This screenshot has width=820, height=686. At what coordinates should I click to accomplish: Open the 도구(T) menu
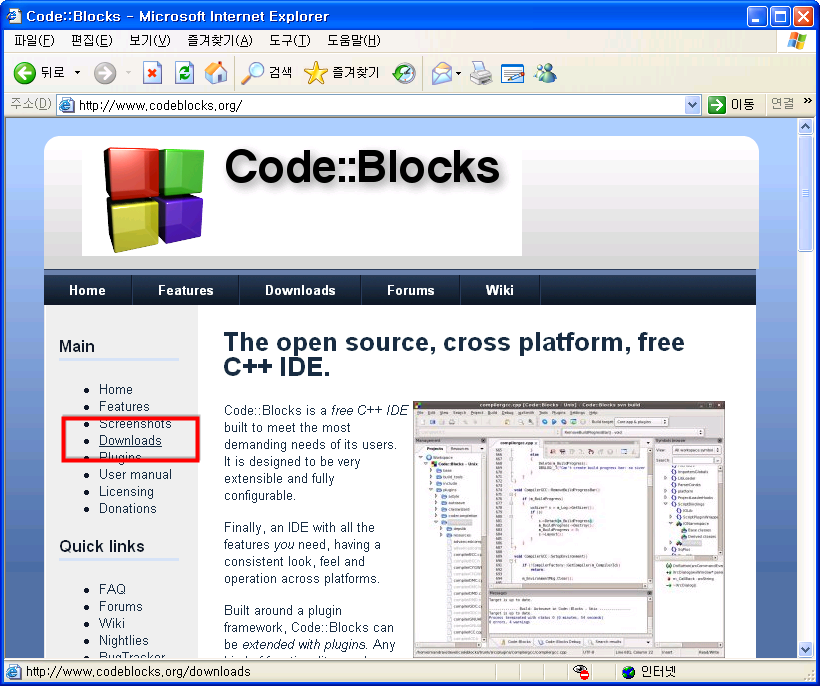coord(289,40)
